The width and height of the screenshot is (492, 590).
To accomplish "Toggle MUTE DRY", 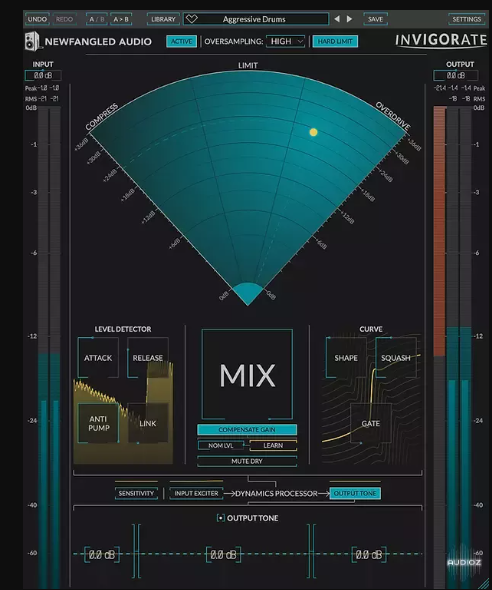I will point(247,461).
